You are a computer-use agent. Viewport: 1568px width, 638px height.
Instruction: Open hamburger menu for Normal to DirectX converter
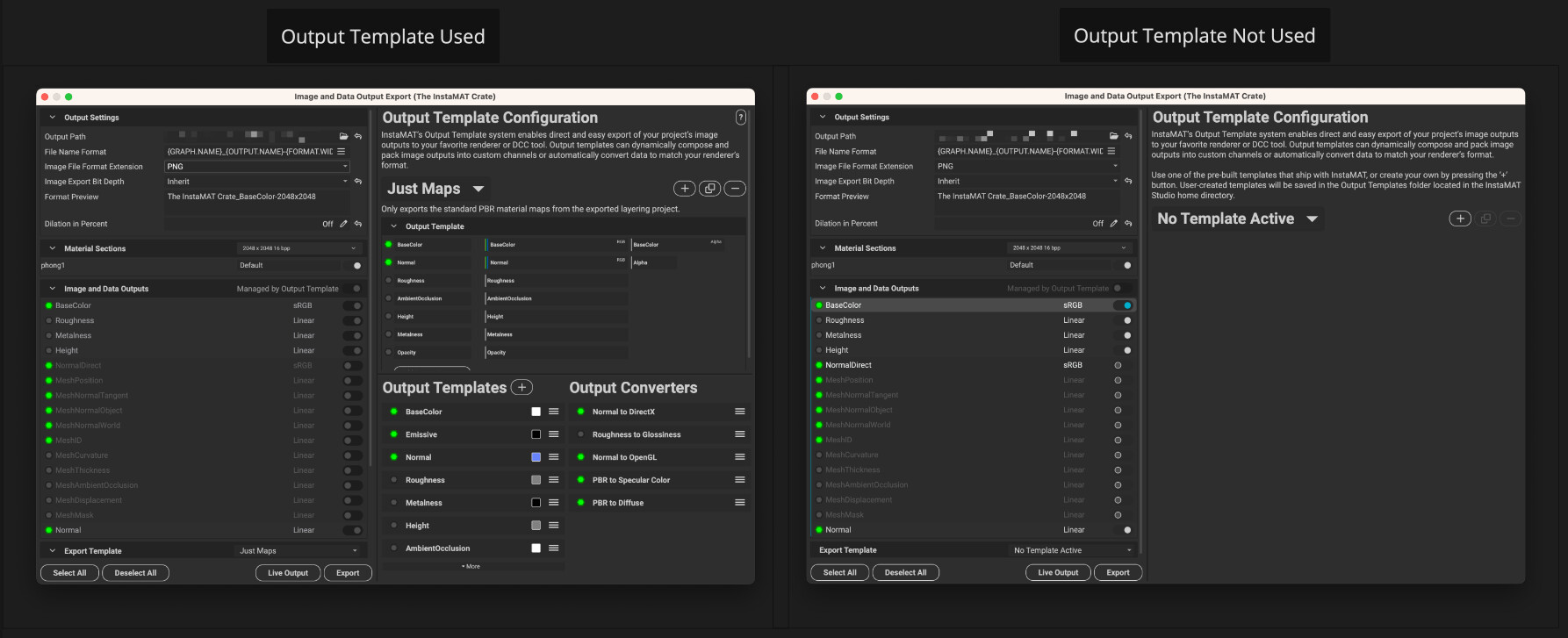tap(740, 412)
